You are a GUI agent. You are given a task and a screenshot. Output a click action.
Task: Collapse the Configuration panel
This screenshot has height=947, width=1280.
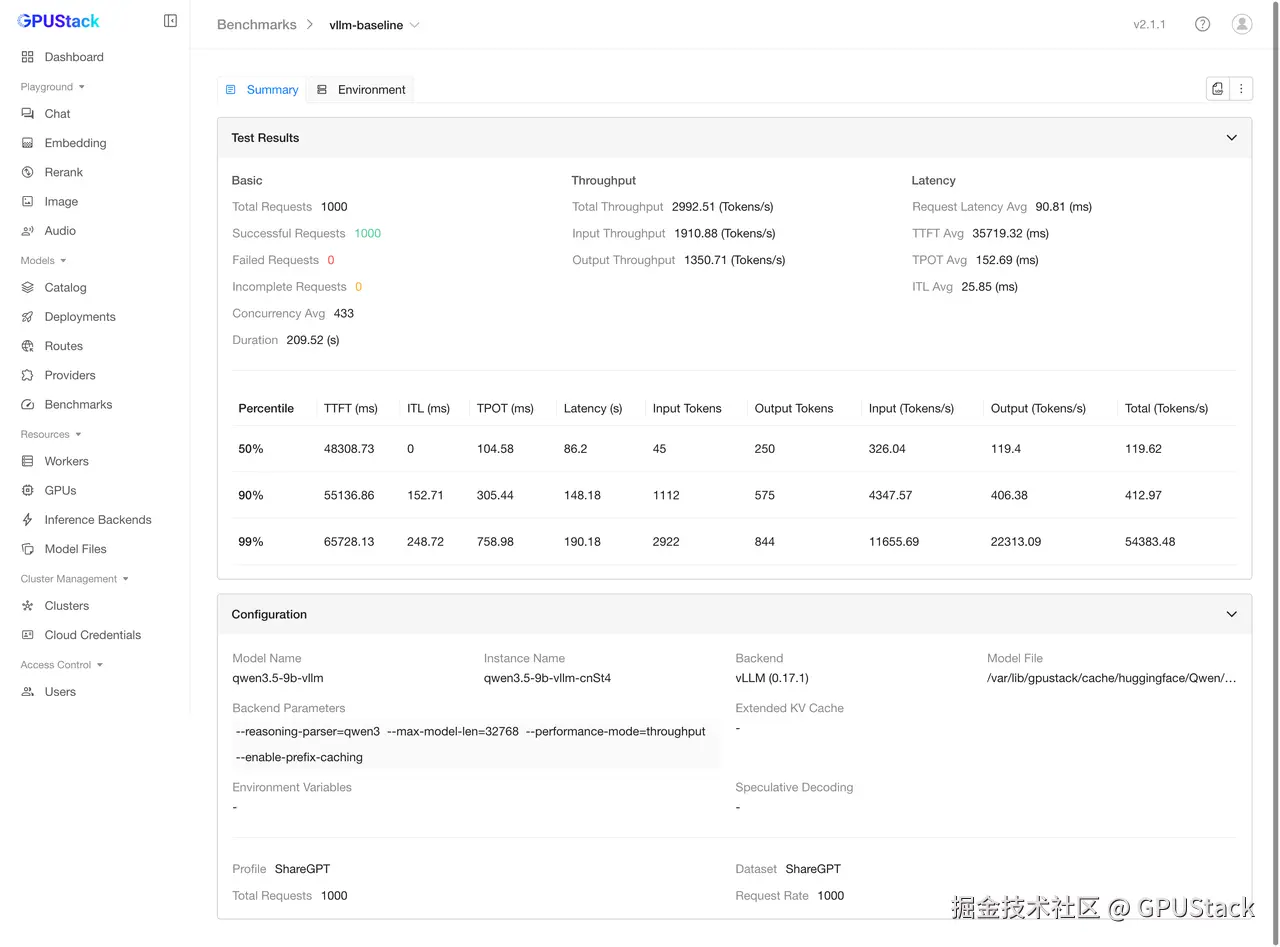1231,614
